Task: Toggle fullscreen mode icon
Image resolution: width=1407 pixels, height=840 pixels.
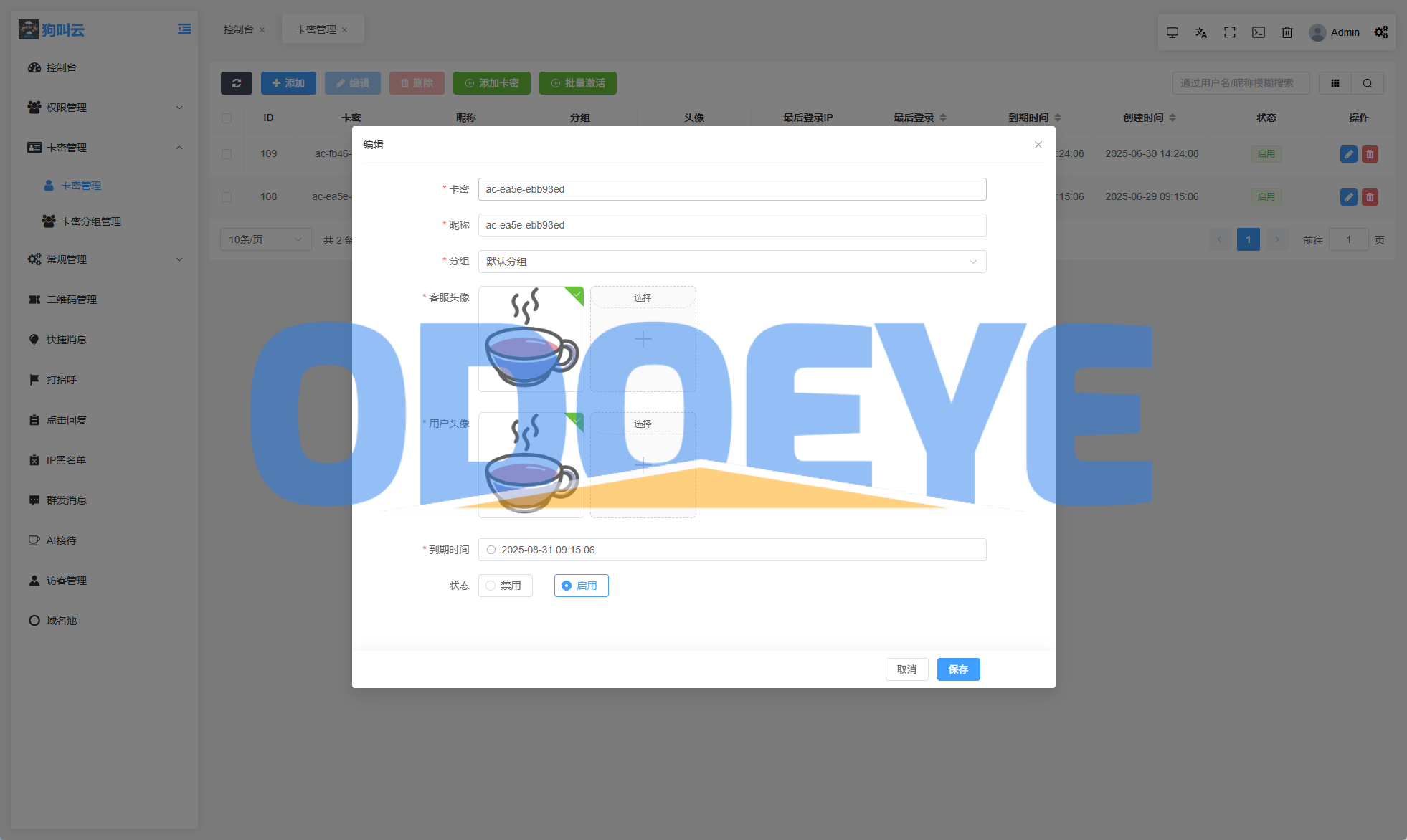Action: click(x=1230, y=32)
